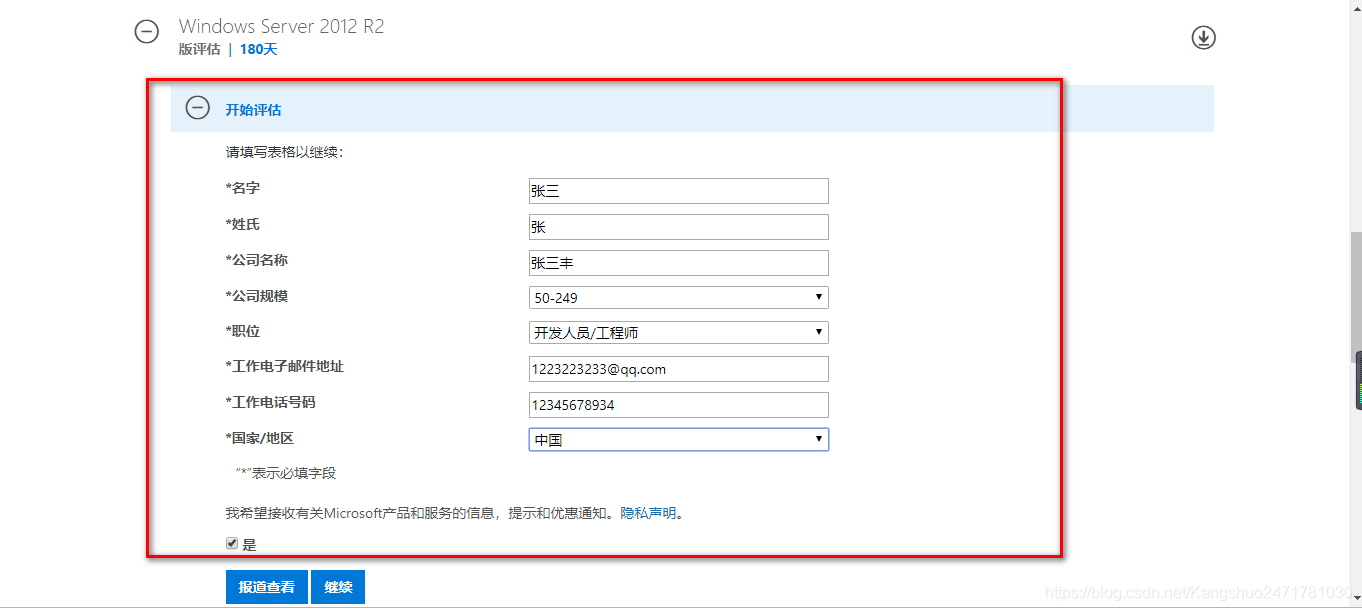Focus the 公司名称 input field
Image resolution: width=1362 pixels, height=611 pixels.
point(679,263)
